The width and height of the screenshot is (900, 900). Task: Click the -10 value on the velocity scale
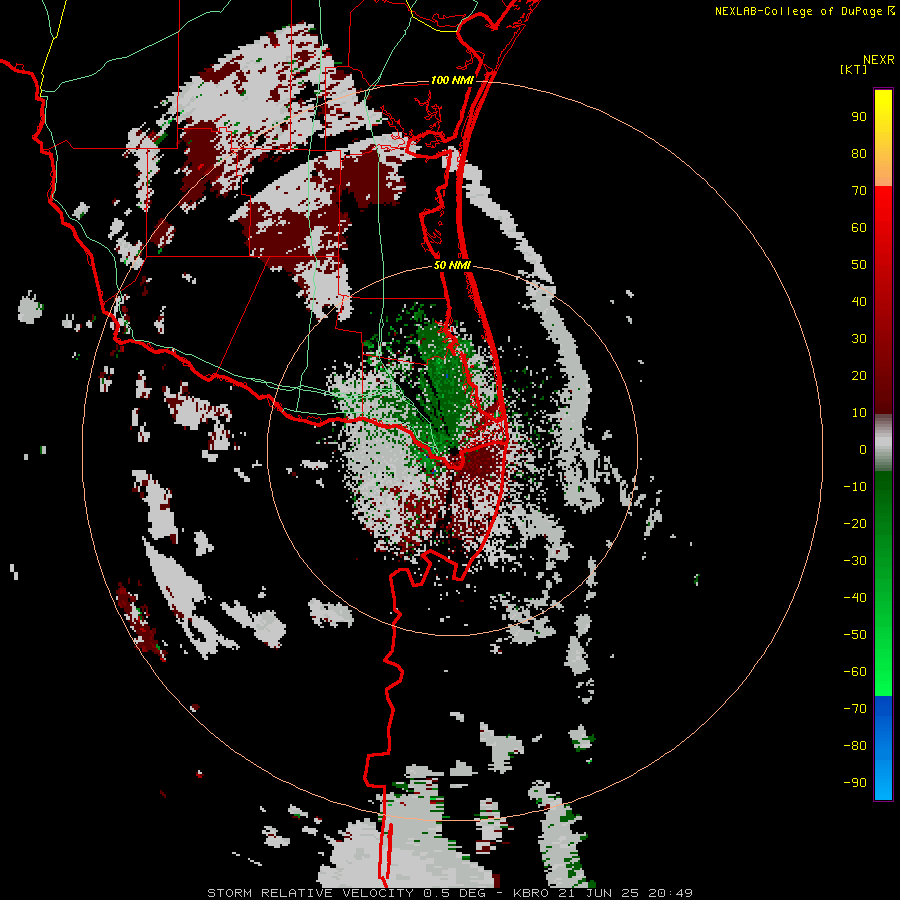(855, 487)
